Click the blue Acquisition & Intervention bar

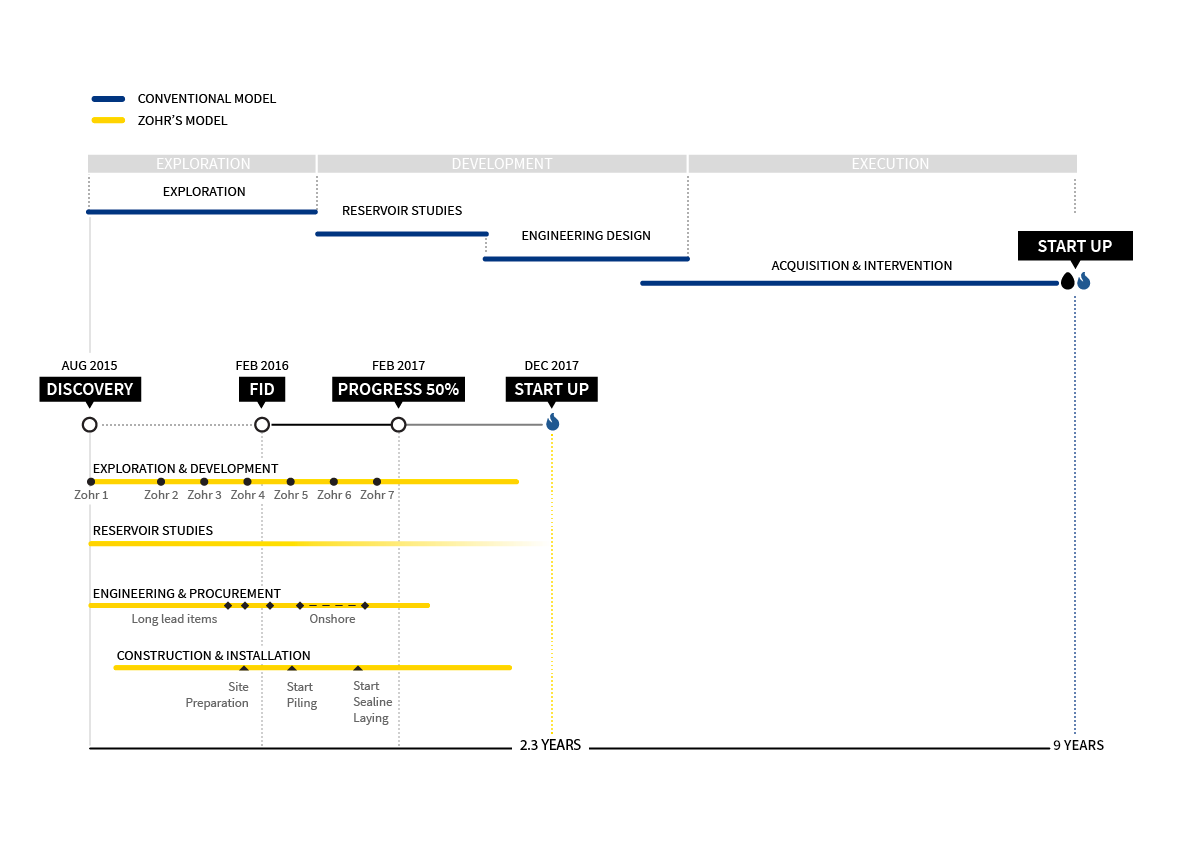(x=848, y=284)
